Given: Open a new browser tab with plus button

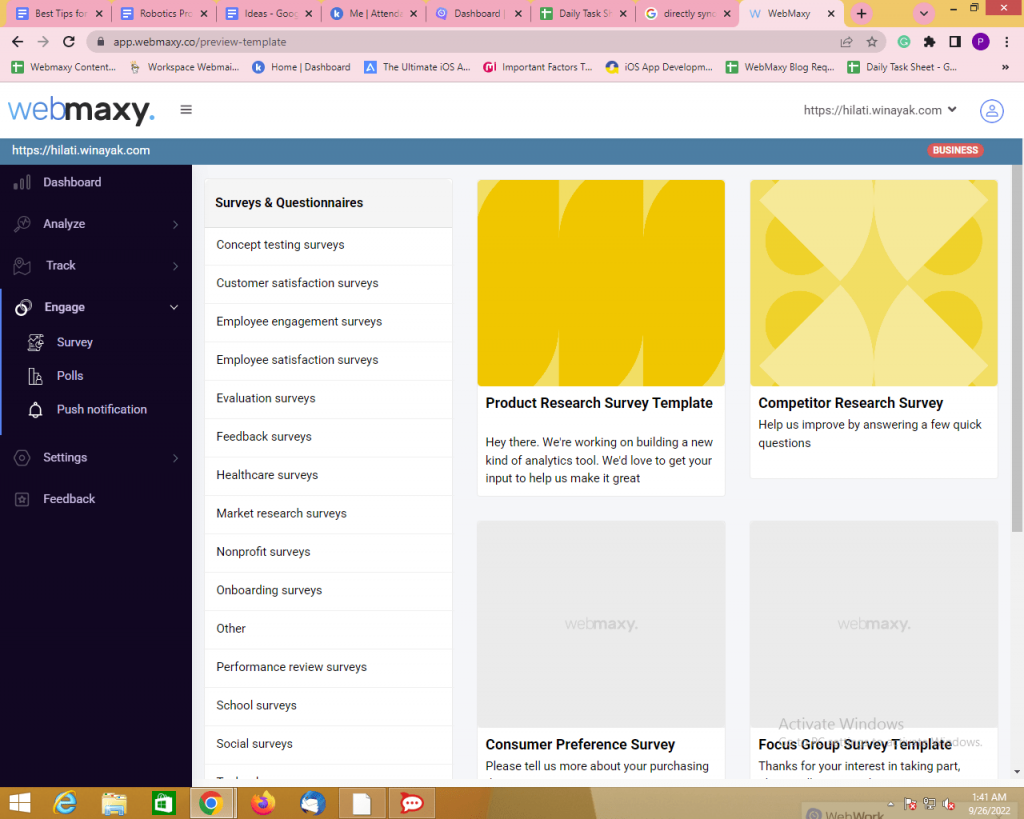Looking at the screenshot, I should 861,14.
